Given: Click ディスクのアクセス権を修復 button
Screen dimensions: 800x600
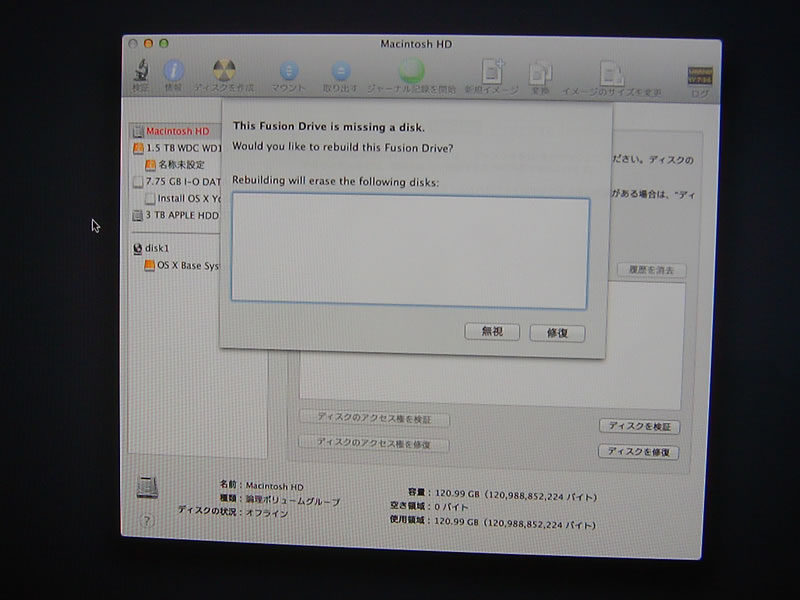Looking at the screenshot, I should 374,443.
